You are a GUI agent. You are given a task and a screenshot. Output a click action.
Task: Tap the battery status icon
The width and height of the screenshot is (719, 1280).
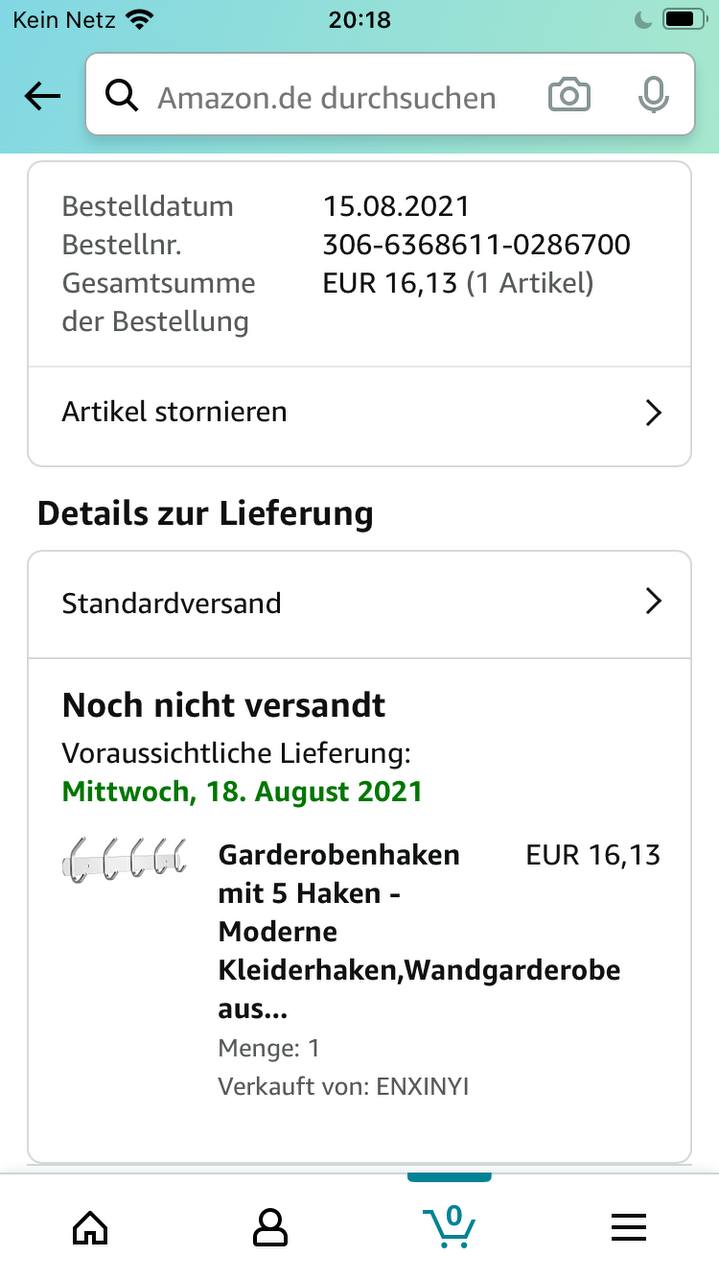683,19
